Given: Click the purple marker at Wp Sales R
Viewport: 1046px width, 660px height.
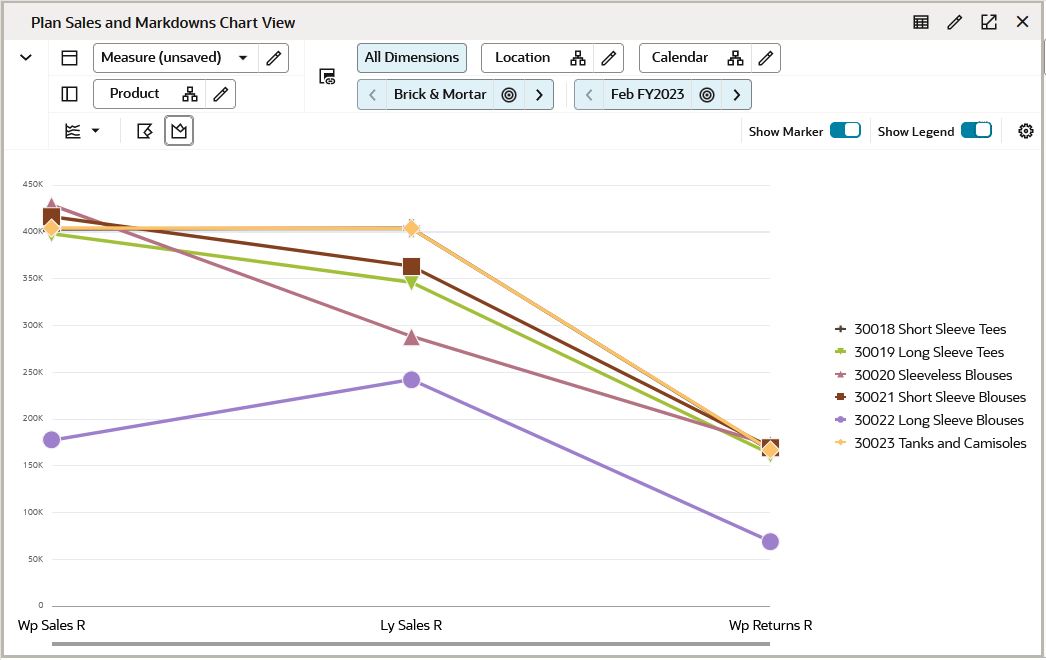Looking at the screenshot, I should click(51, 440).
